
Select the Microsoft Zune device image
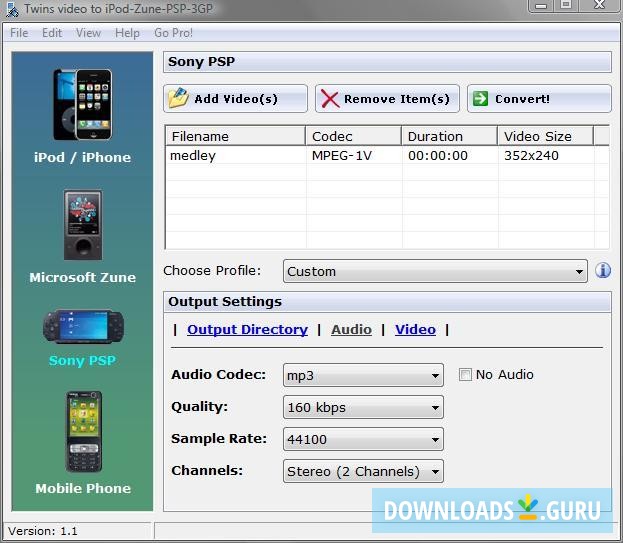83,225
